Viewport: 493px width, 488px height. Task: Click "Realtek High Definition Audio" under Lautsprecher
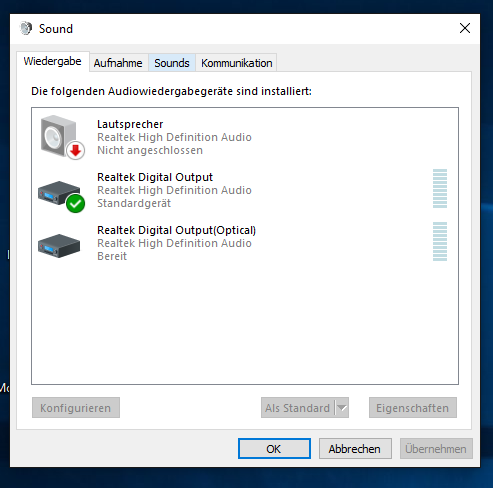[x=174, y=137]
